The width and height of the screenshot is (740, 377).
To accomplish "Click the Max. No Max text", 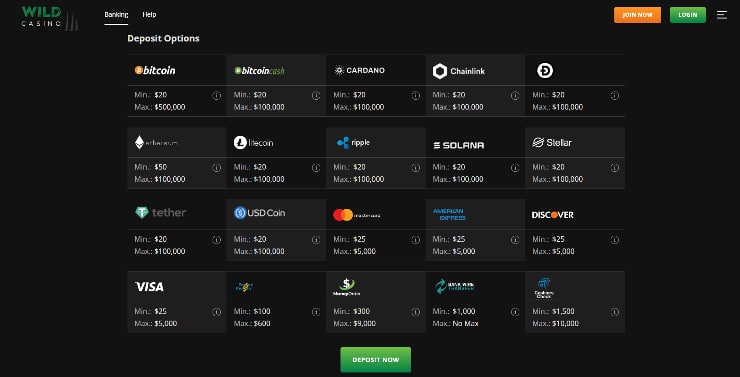I will point(455,324).
